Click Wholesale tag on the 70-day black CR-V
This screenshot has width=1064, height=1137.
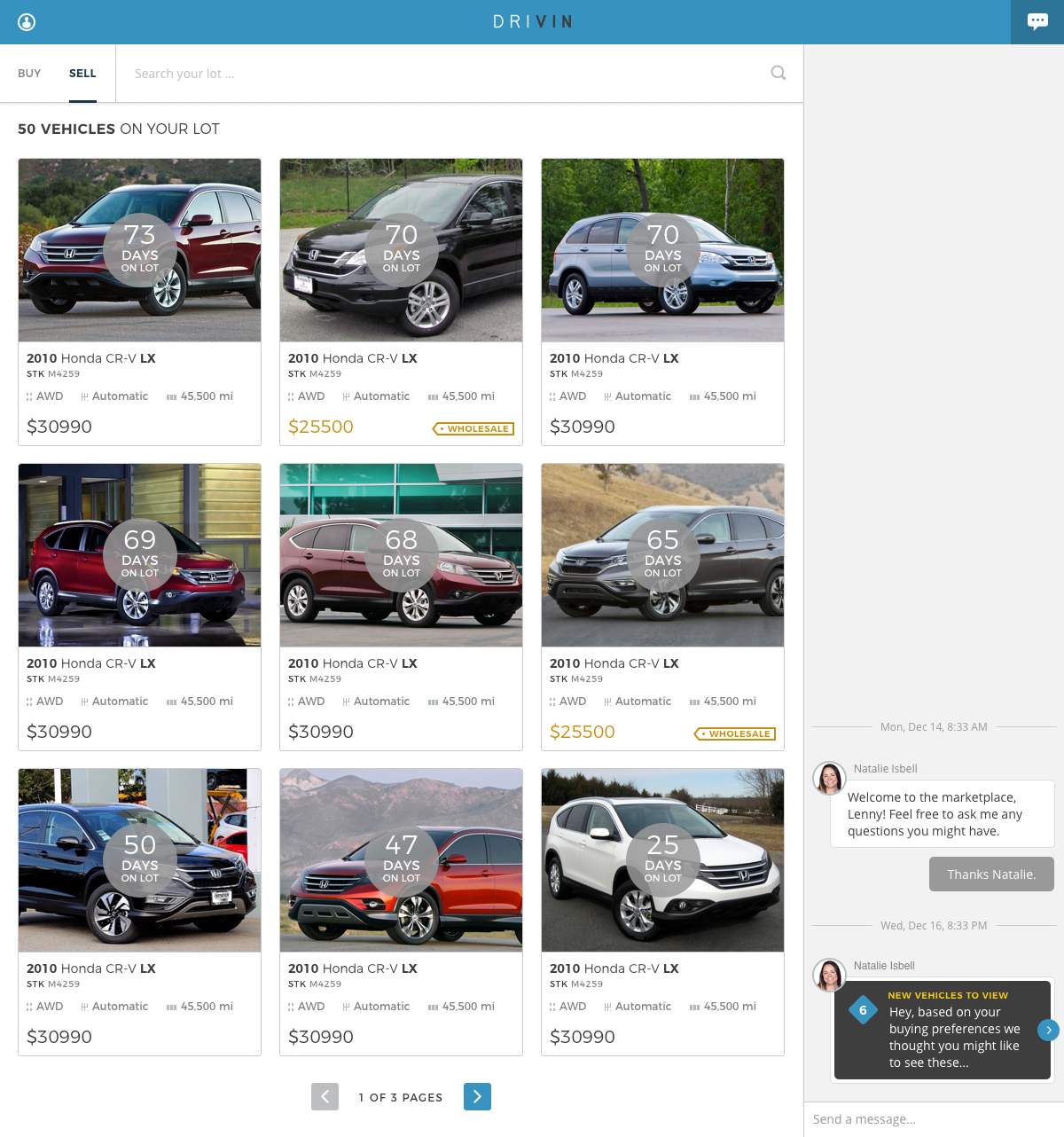(473, 428)
